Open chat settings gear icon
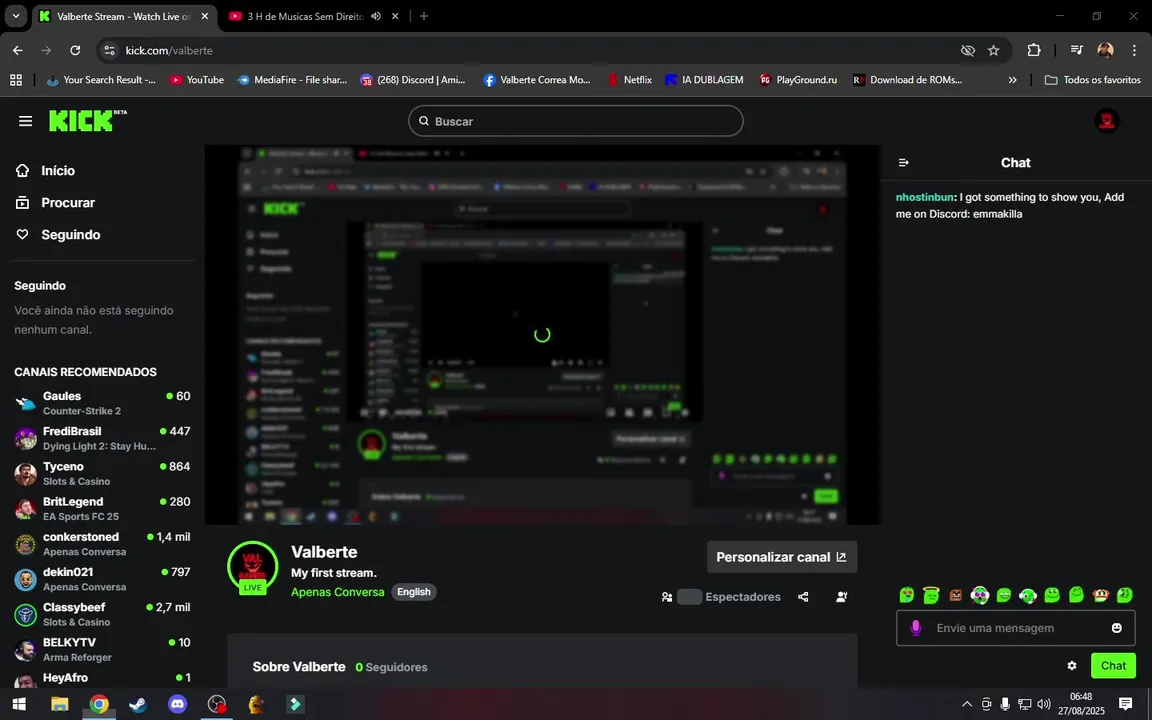This screenshot has height=720, width=1152. (1072, 666)
